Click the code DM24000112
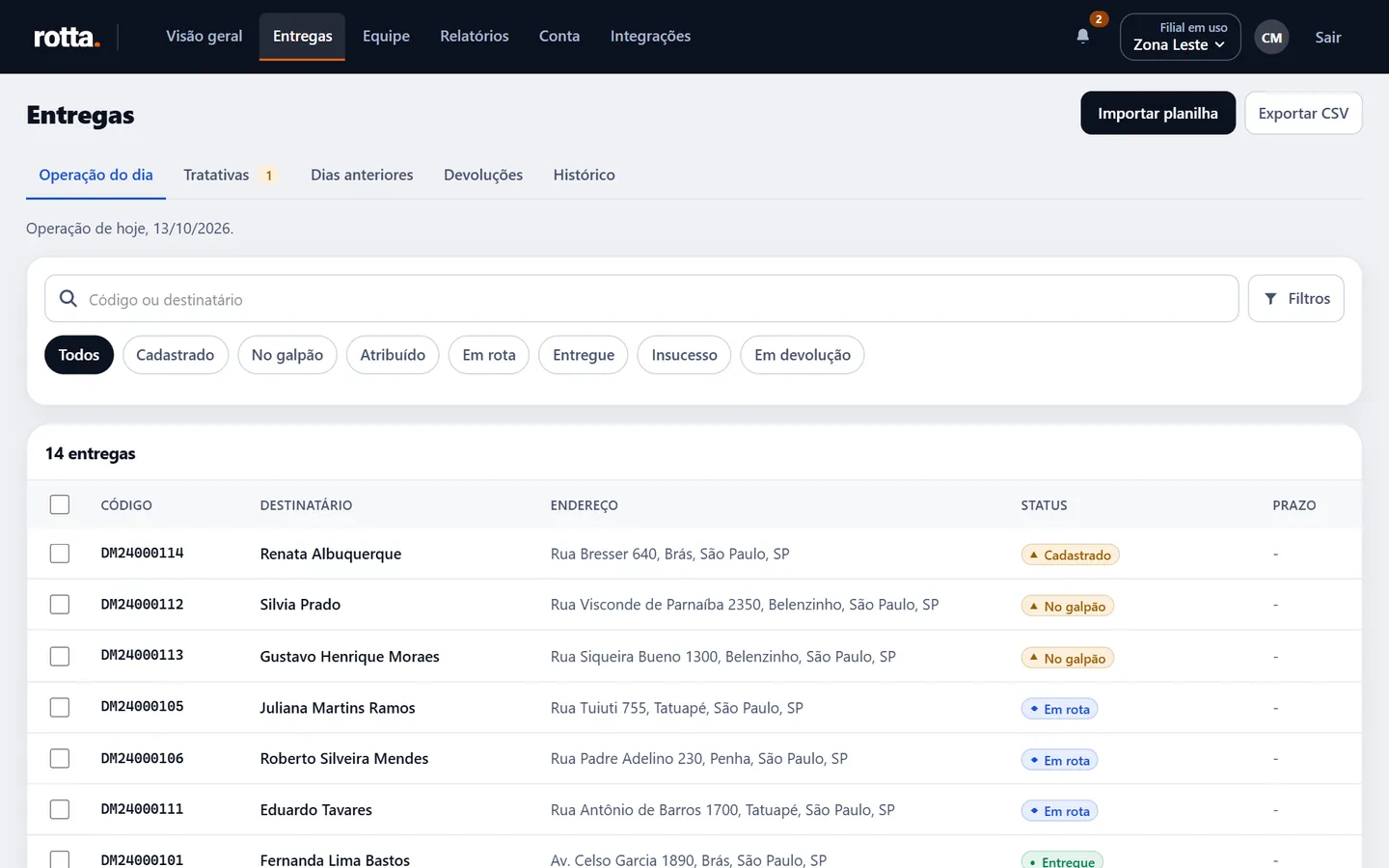1389x868 pixels. pos(142,604)
